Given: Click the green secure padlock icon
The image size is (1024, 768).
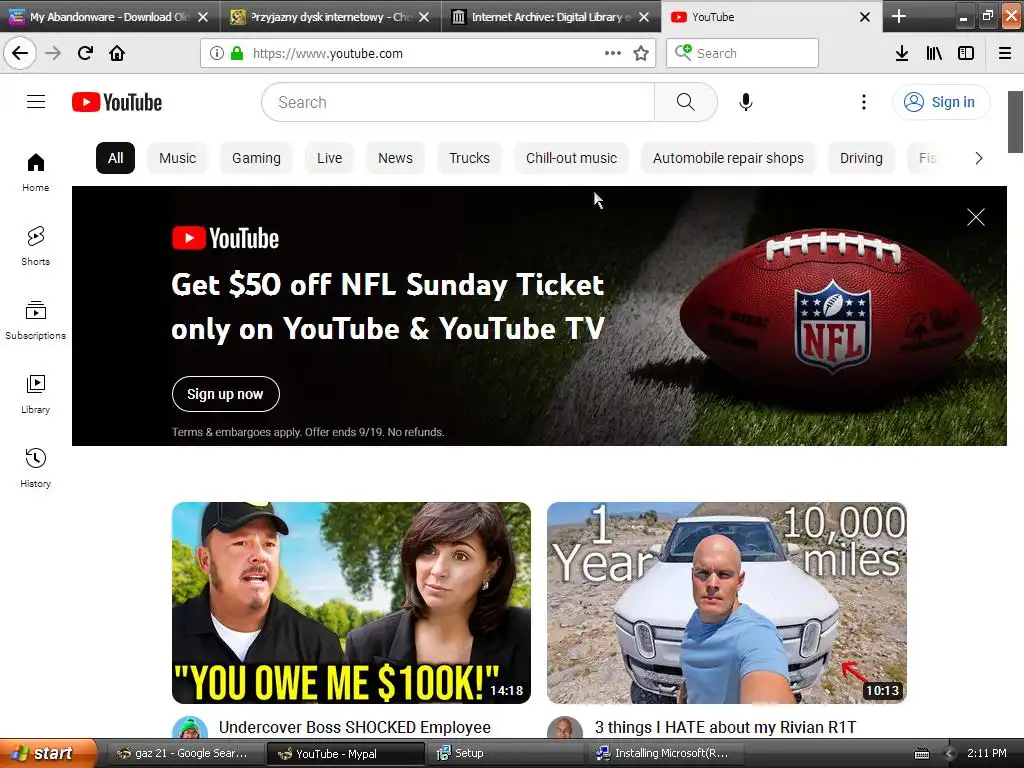Looking at the screenshot, I should [x=236, y=53].
